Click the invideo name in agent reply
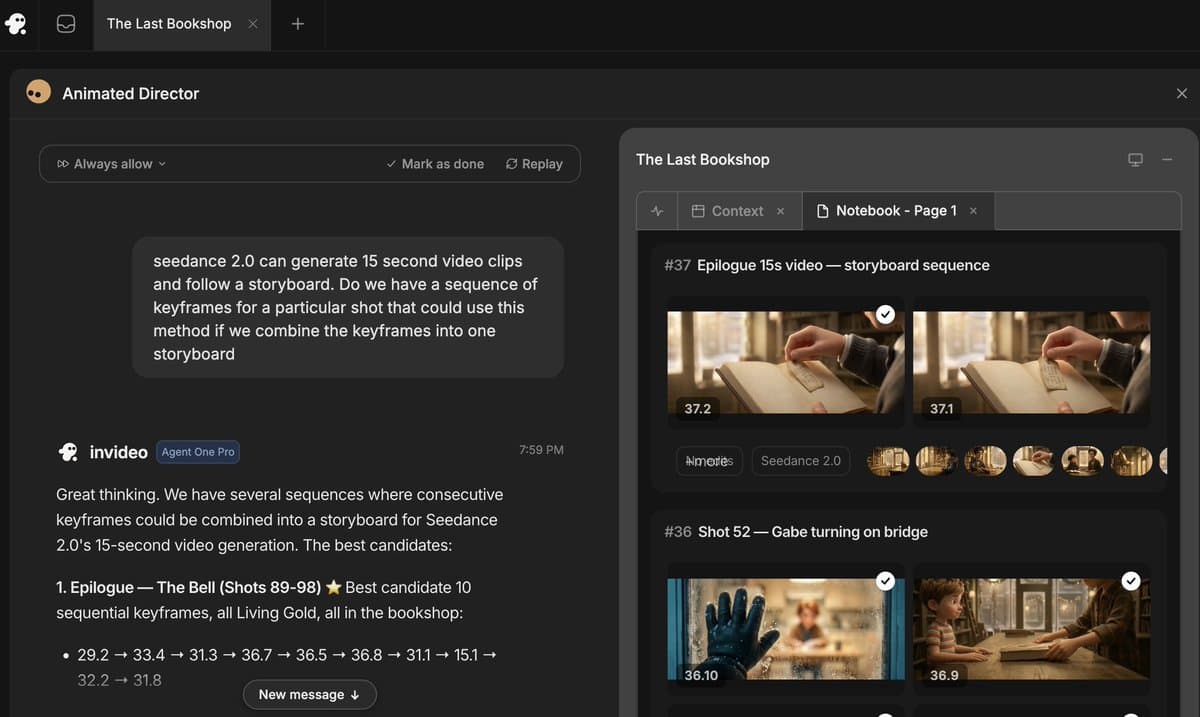This screenshot has height=717, width=1200. tap(118, 452)
